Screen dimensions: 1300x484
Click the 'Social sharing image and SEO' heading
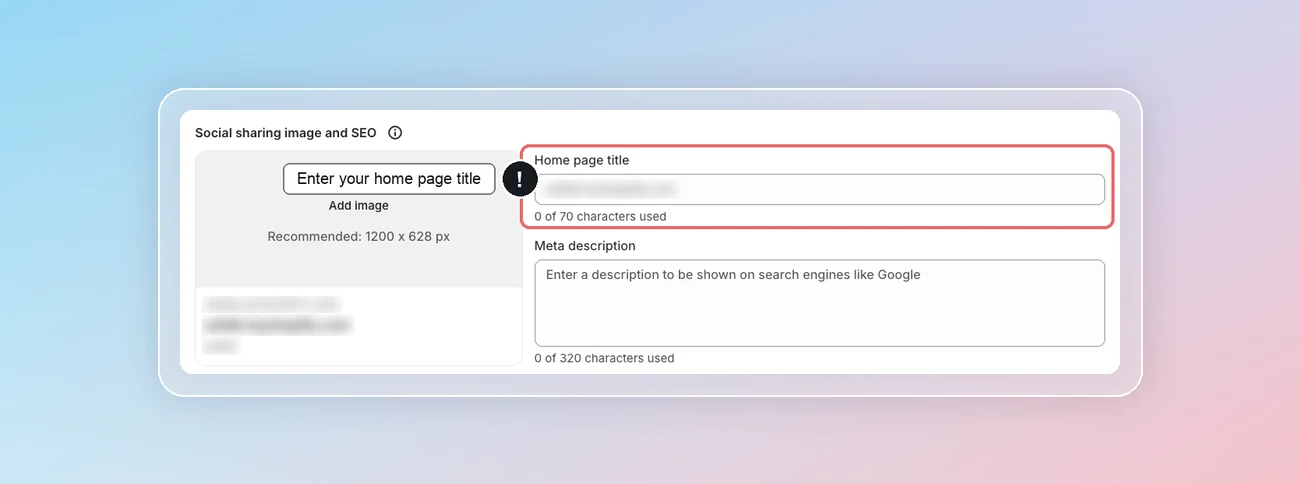pos(286,133)
